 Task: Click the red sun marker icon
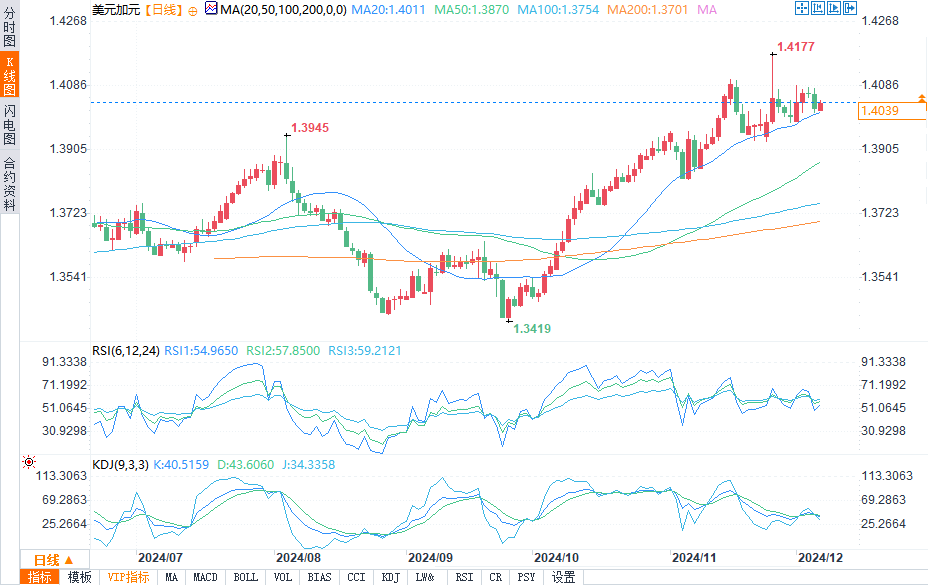[28, 462]
